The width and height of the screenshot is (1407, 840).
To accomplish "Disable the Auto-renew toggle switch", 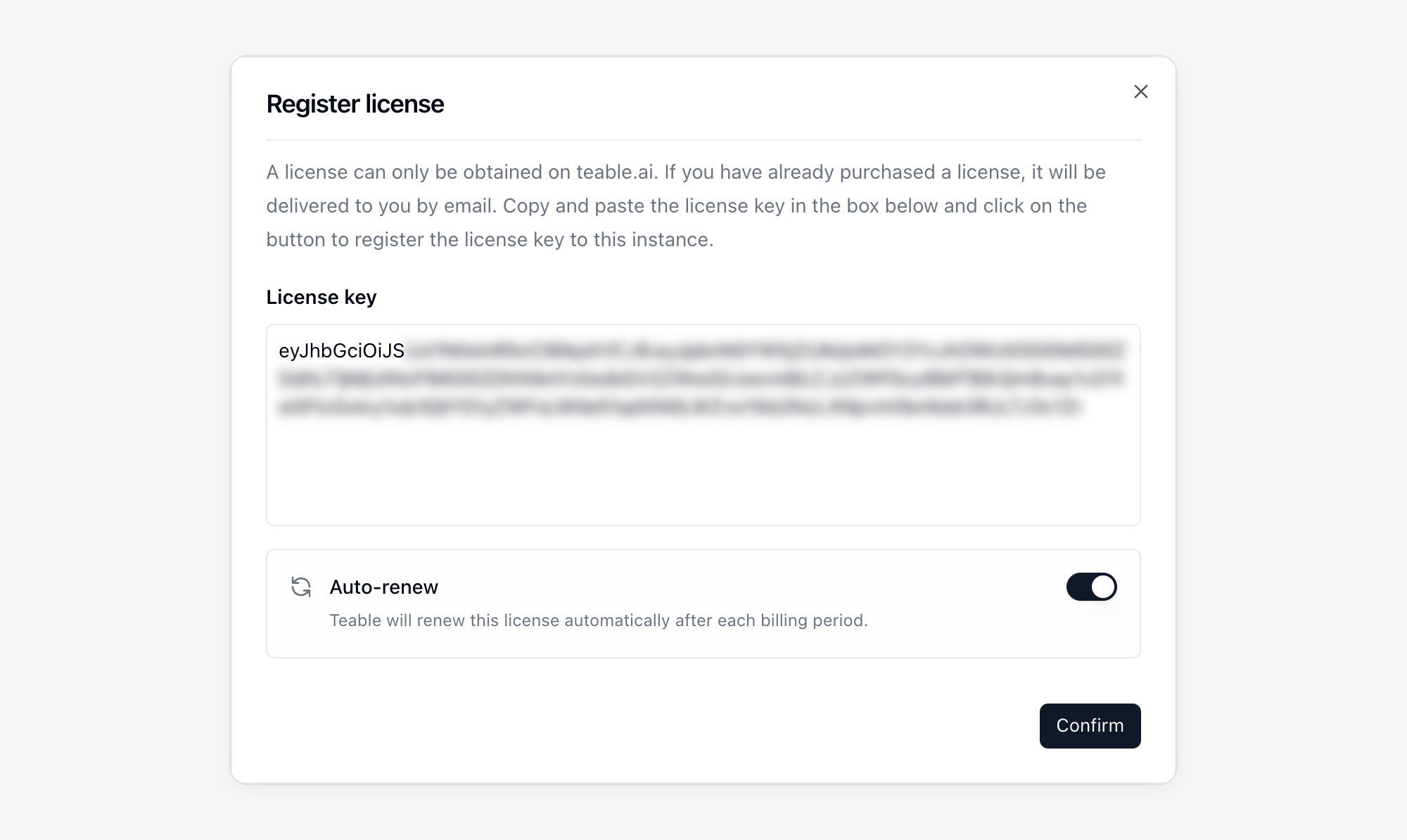I will coord(1091,587).
